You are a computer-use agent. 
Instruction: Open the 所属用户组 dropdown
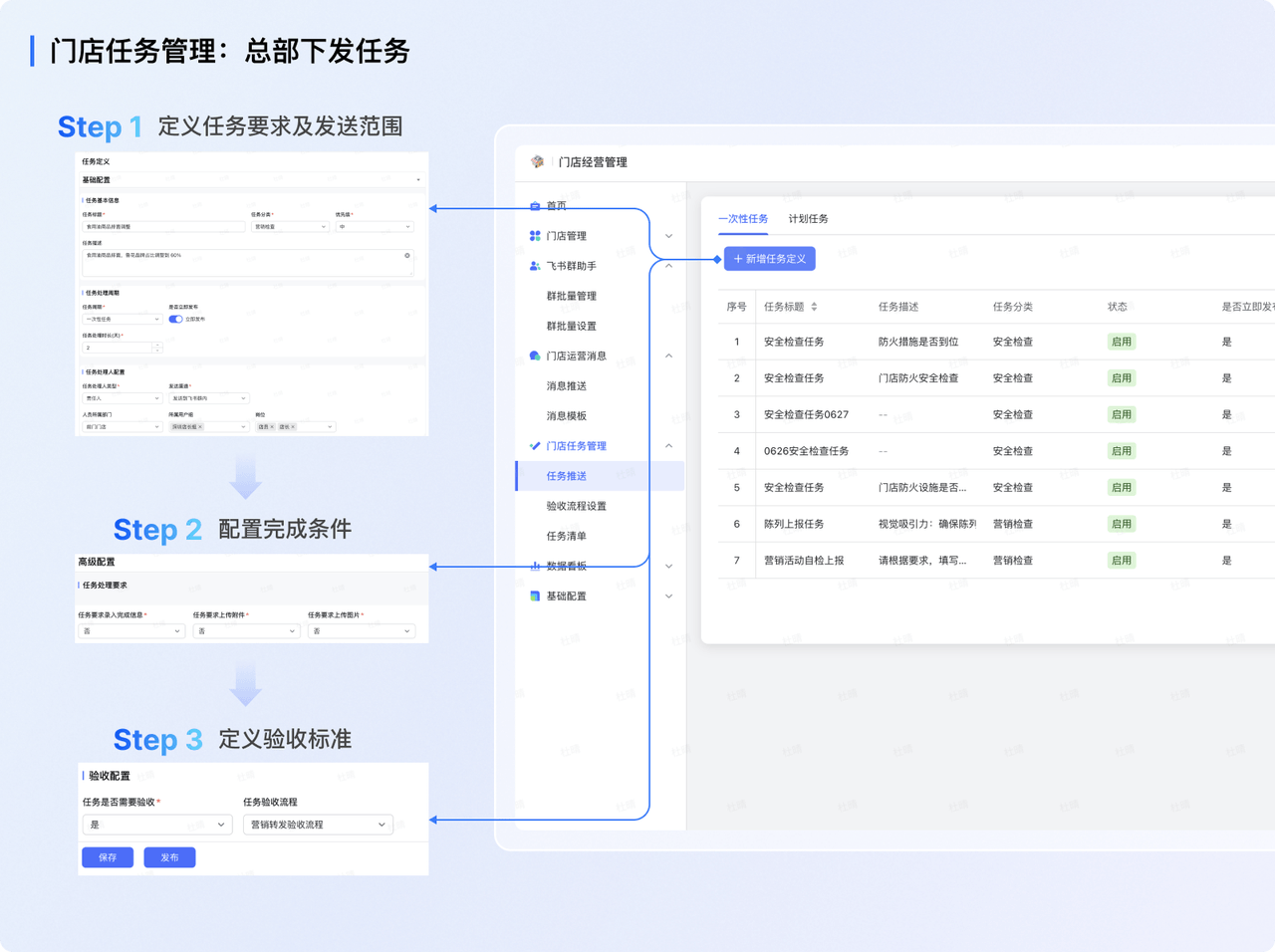pyautogui.click(x=209, y=426)
